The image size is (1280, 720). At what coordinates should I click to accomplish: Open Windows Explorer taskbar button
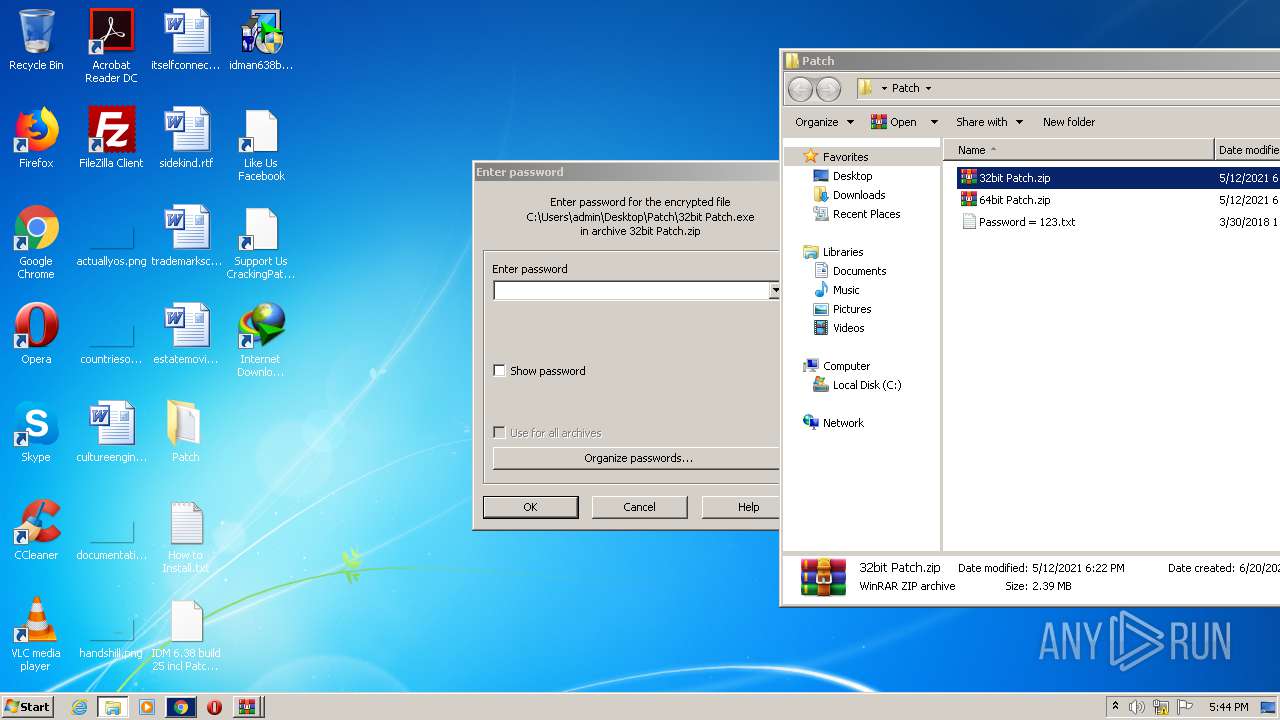coord(113,707)
